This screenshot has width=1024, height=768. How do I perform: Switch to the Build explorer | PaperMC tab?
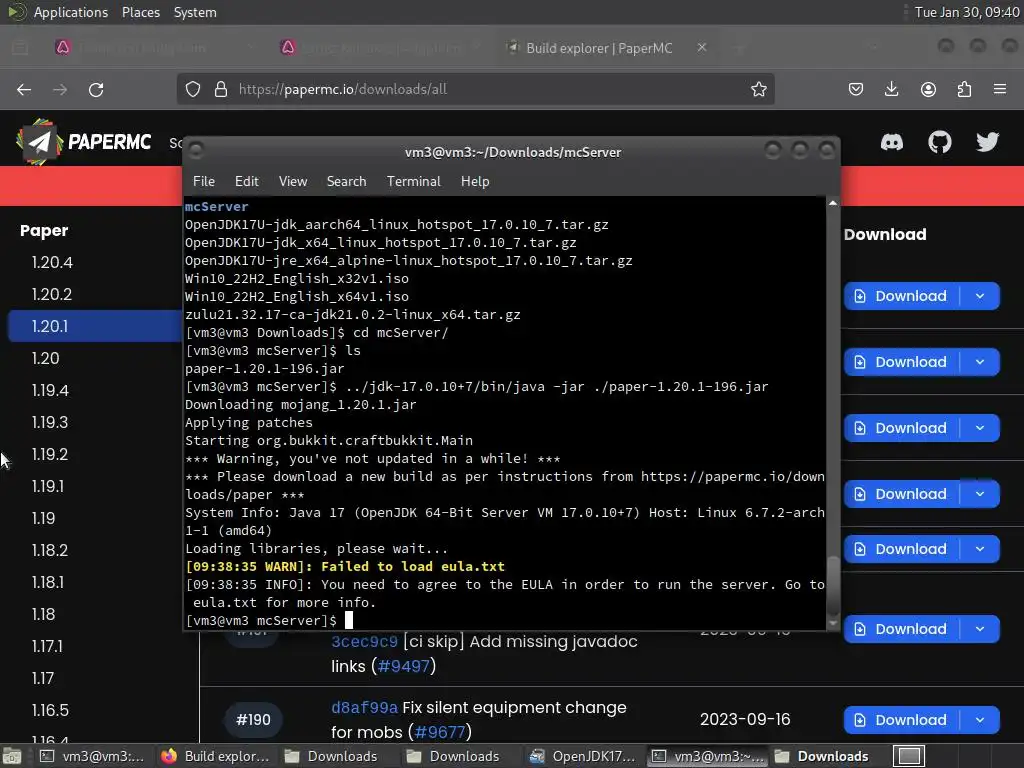coord(599,48)
